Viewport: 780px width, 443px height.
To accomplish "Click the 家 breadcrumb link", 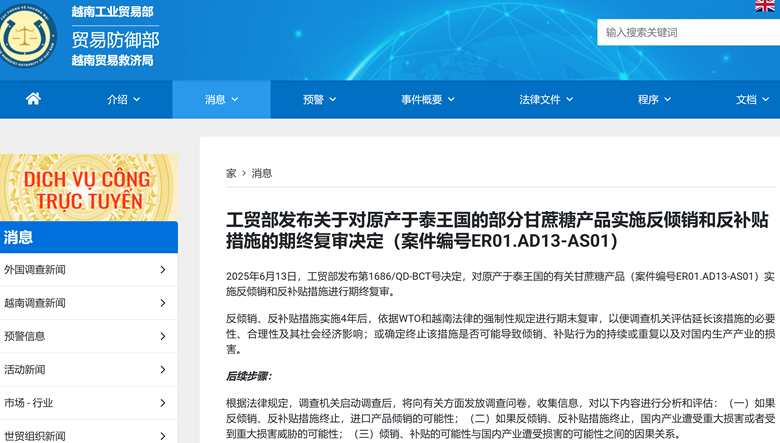I will tap(231, 173).
